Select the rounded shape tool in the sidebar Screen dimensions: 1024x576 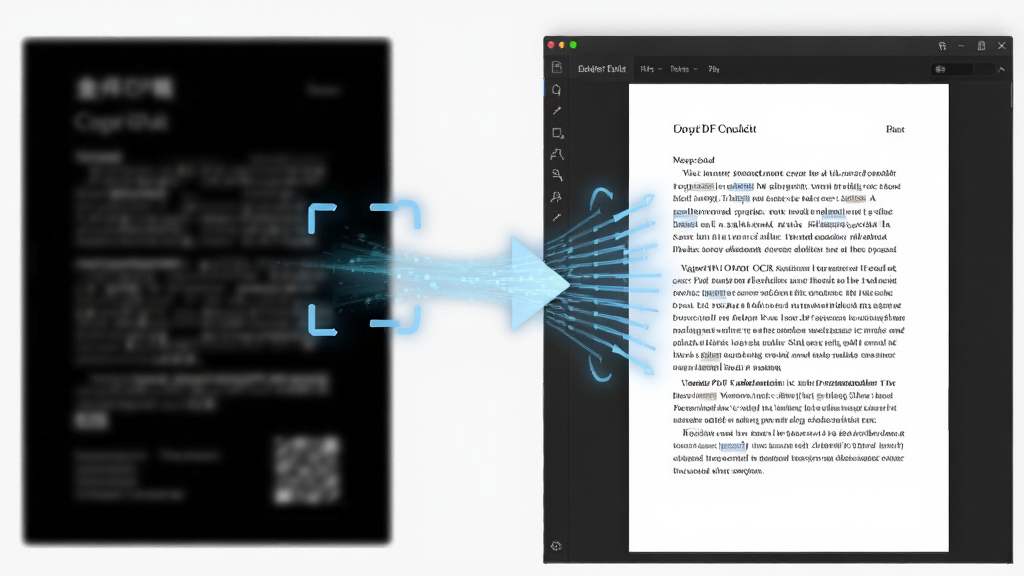tap(556, 89)
